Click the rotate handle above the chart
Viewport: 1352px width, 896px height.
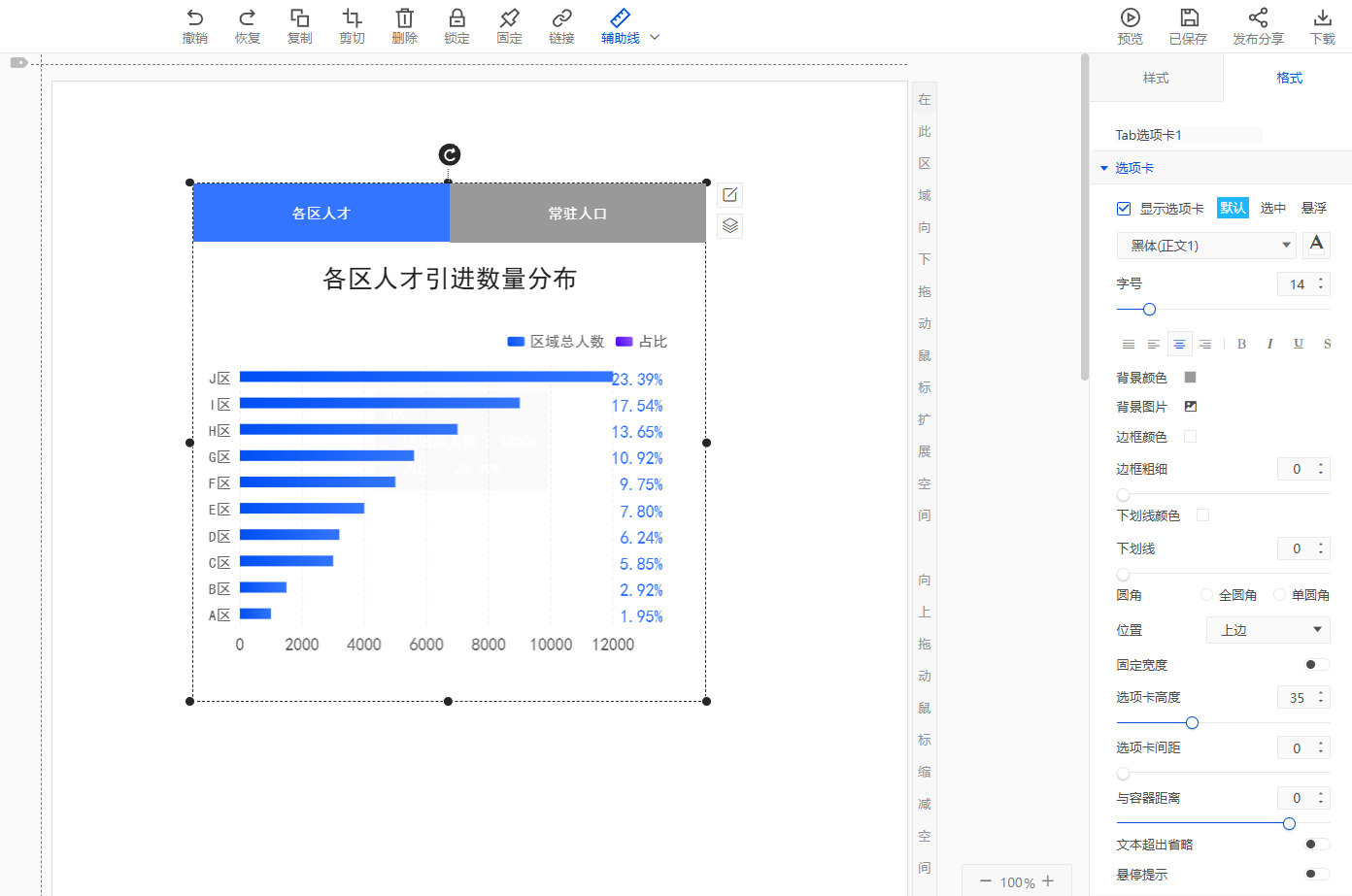coord(449,154)
